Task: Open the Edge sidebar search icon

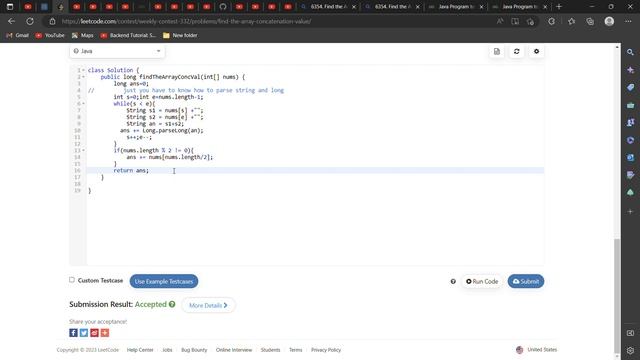Action: click(x=630, y=52)
